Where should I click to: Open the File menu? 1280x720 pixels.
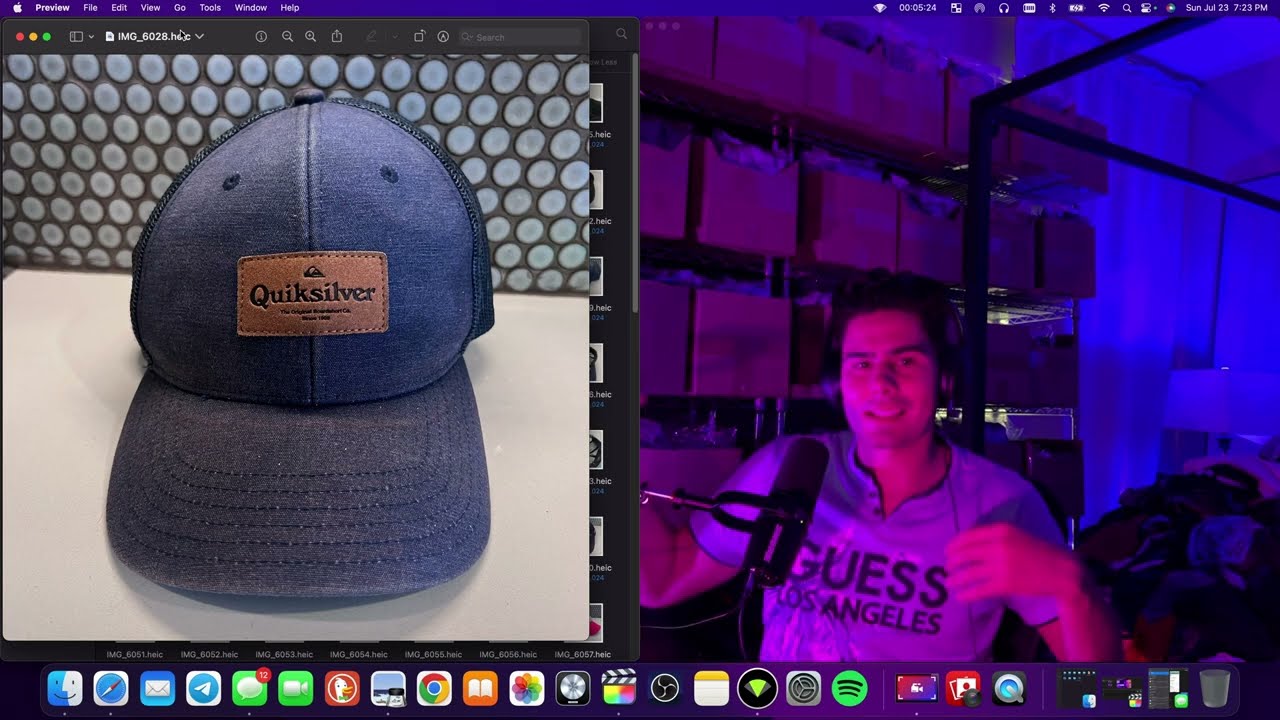point(90,8)
